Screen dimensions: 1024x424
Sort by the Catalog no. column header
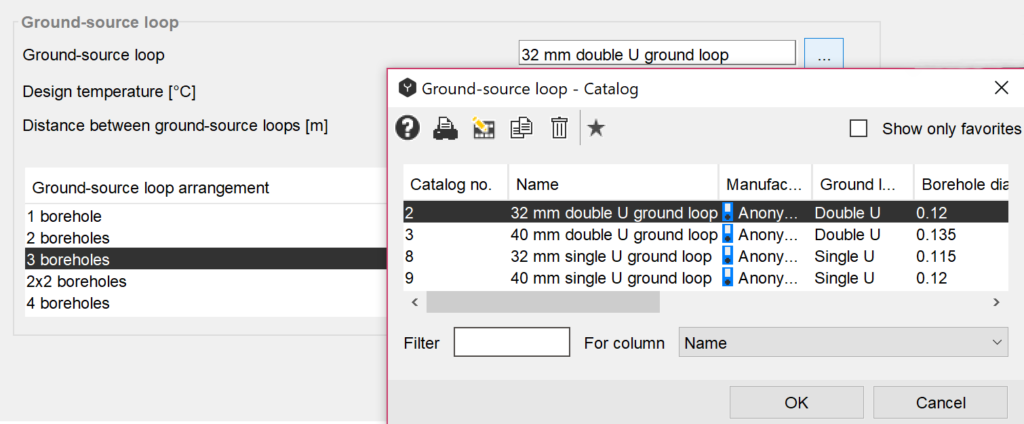(455, 185)
